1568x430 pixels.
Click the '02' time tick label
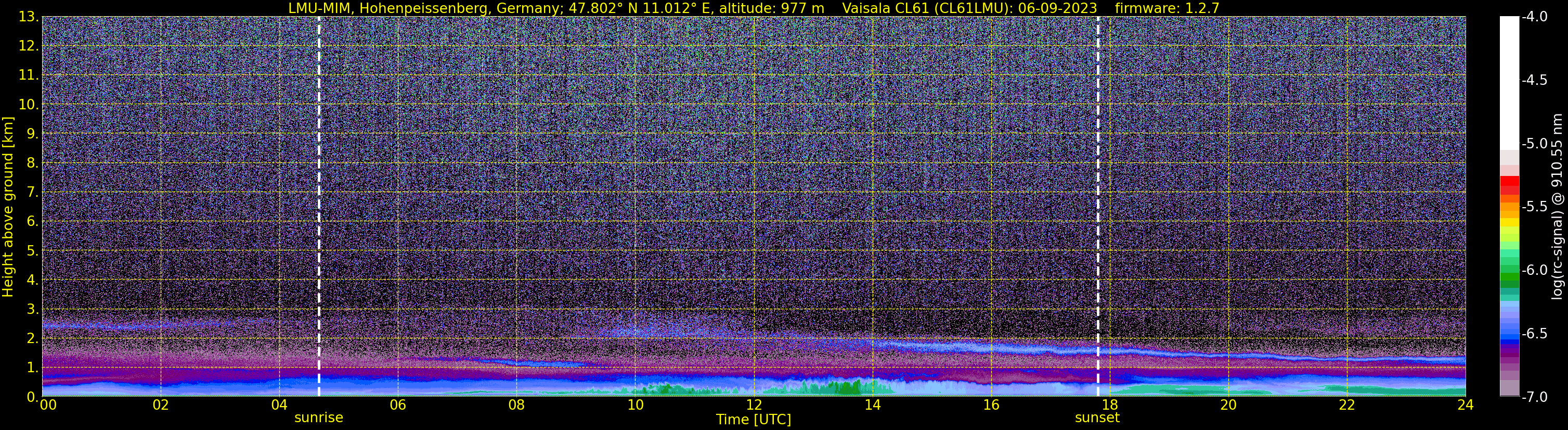coord(161,405)
